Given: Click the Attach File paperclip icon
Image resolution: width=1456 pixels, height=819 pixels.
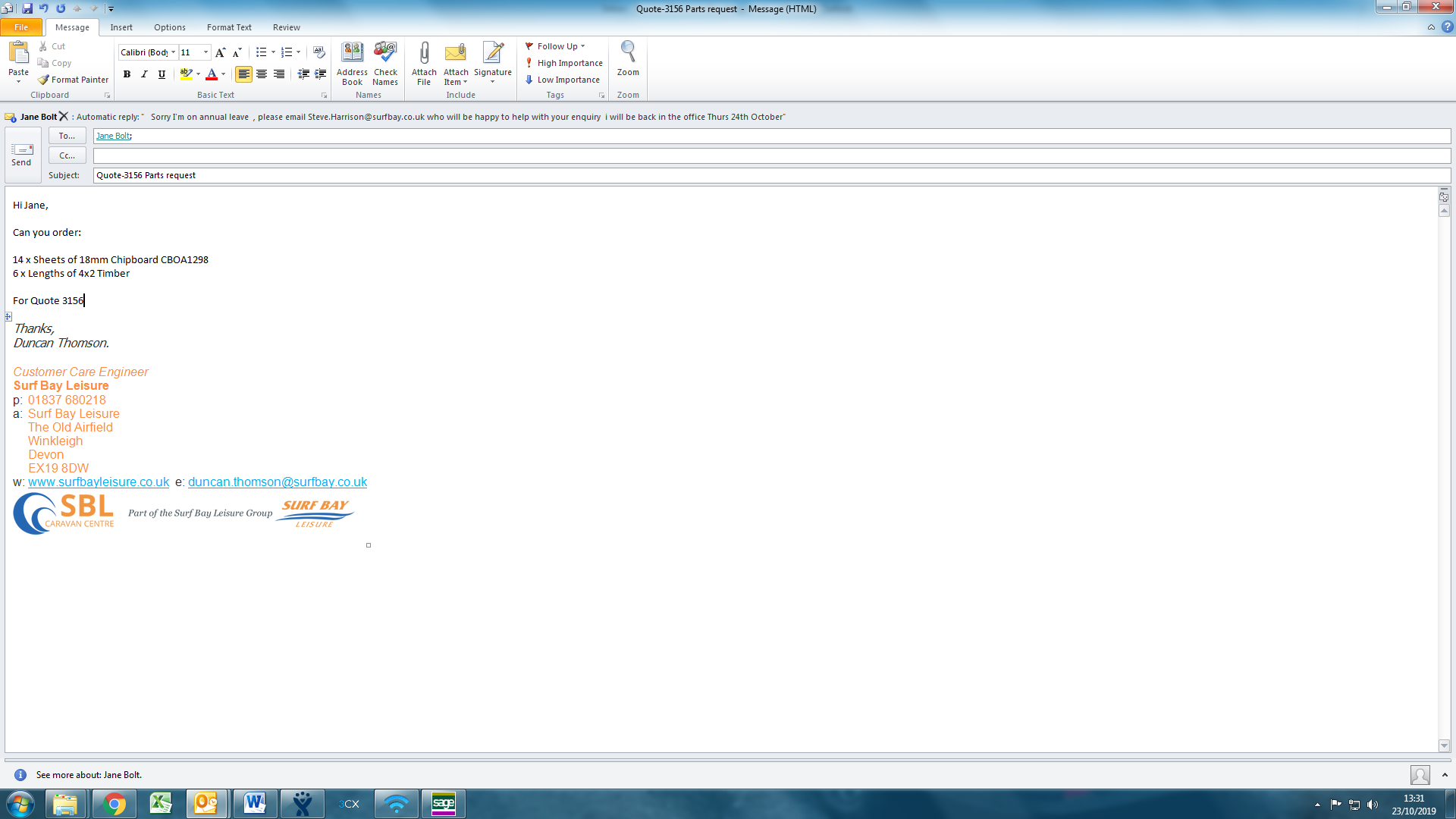Looking at the screenshot, I should coord(424,53).
